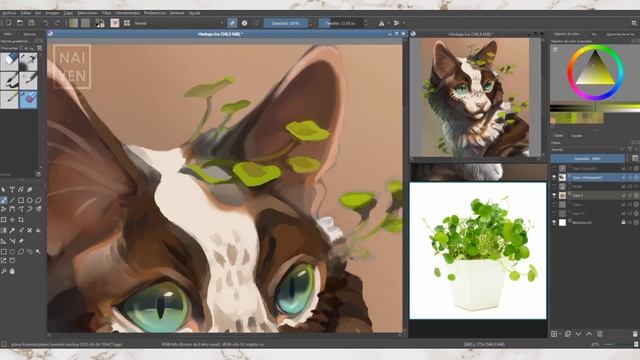Toggle visibility of the Background layer
The width and height of the screenshot is (640, 360).
click(x=554, y=222)
